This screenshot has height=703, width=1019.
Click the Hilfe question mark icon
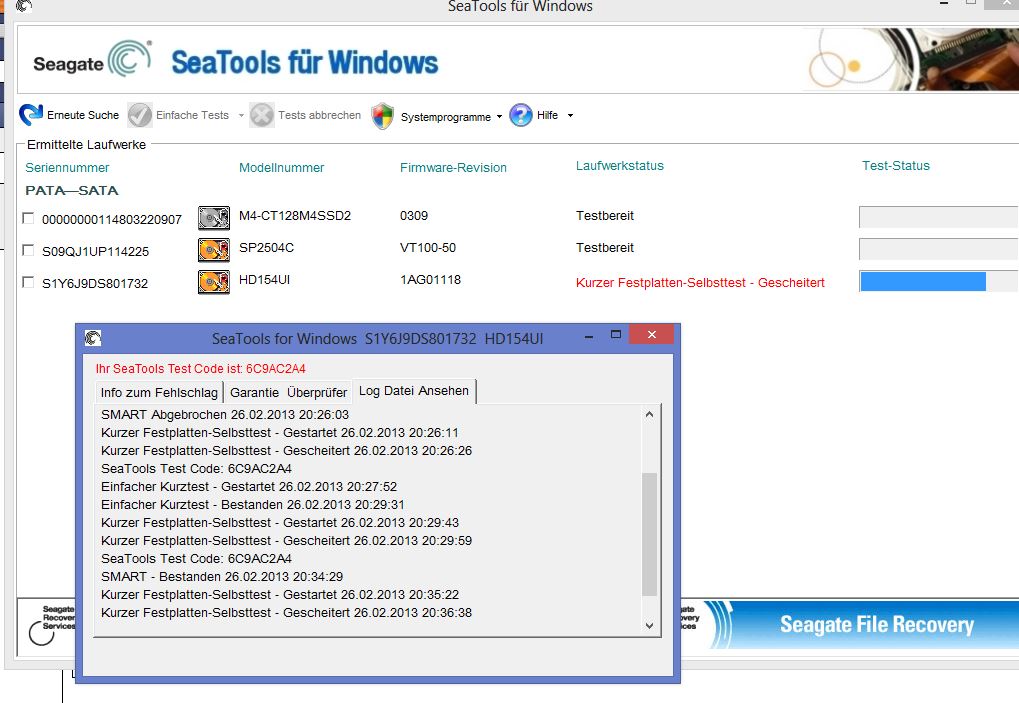(520, 115)
